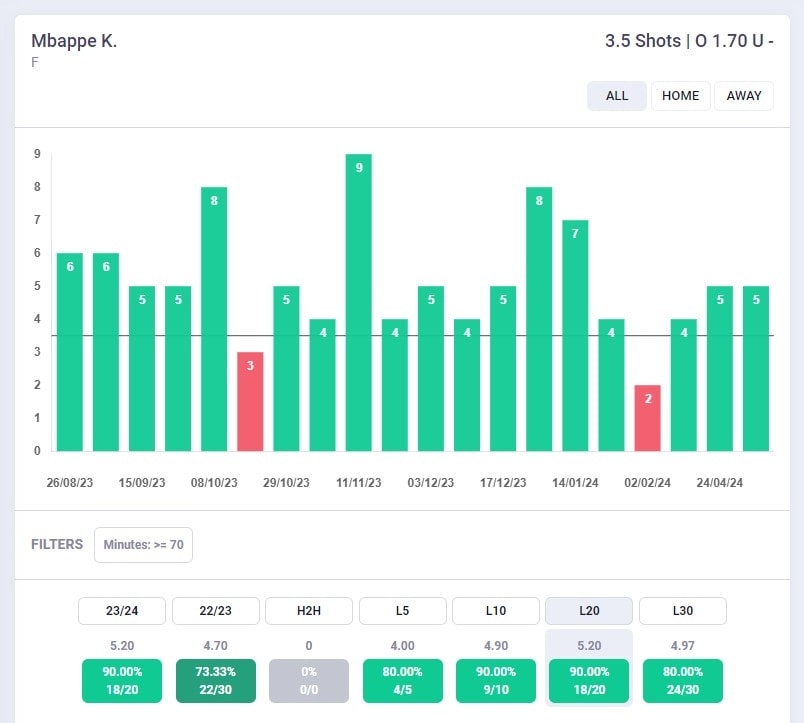Select the L5 tab
This screenshot has height=723, width=804.
click(403, 611)
